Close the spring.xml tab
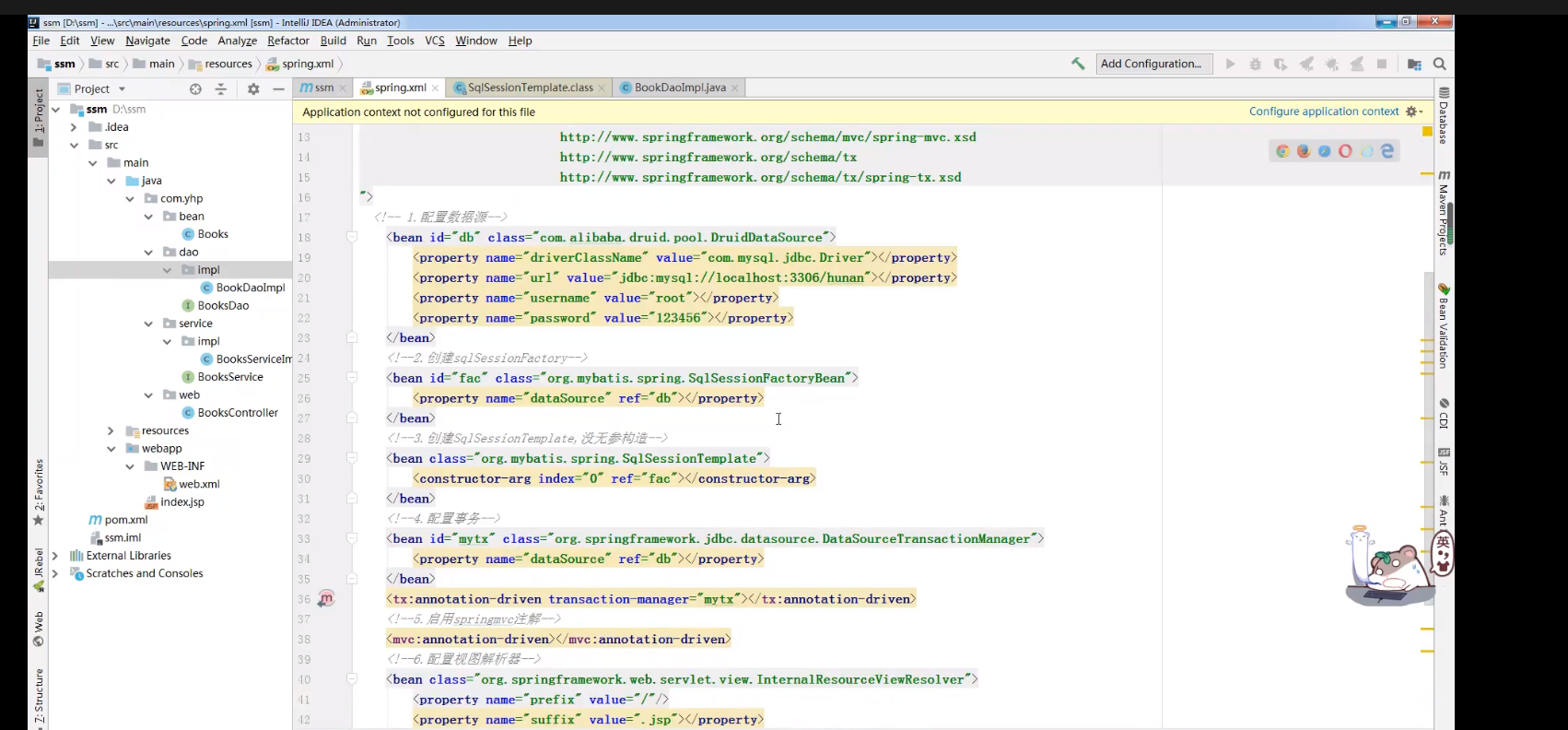 (x=435, y=88)
